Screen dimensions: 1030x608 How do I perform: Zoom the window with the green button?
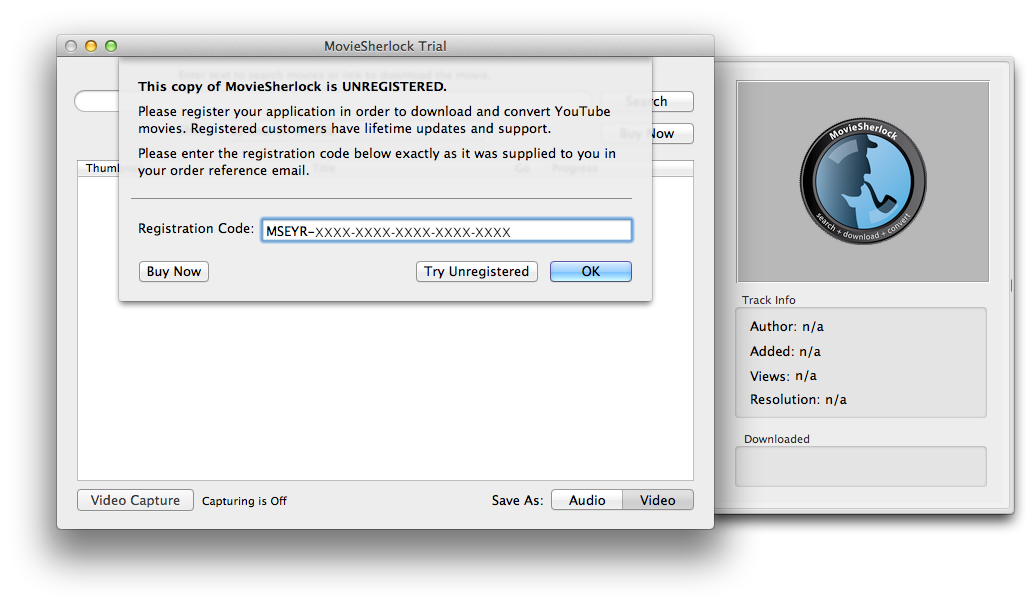(111, 46)
